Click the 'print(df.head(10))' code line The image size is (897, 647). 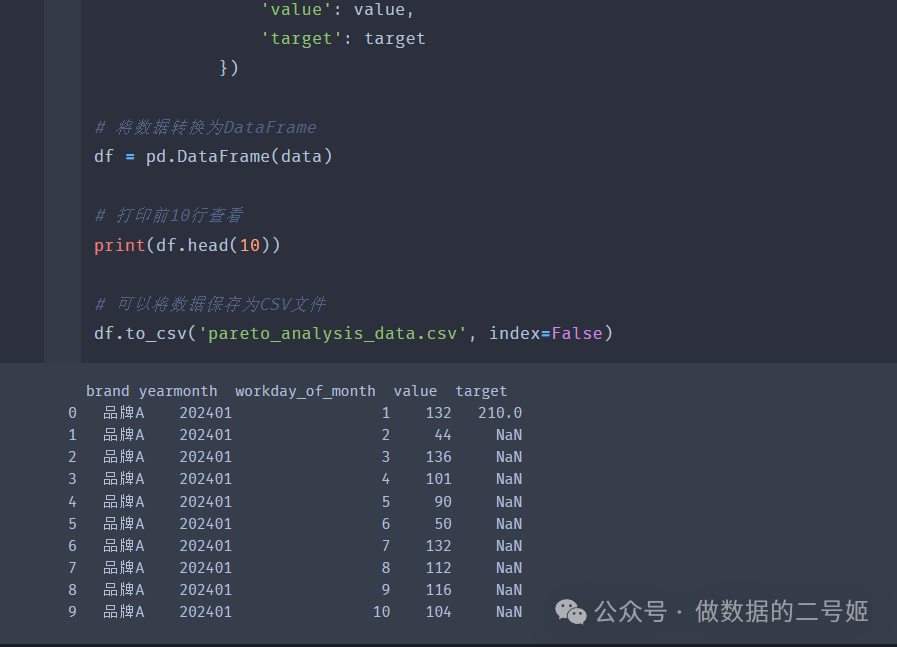pyautogui.click(x=187, y=245)
